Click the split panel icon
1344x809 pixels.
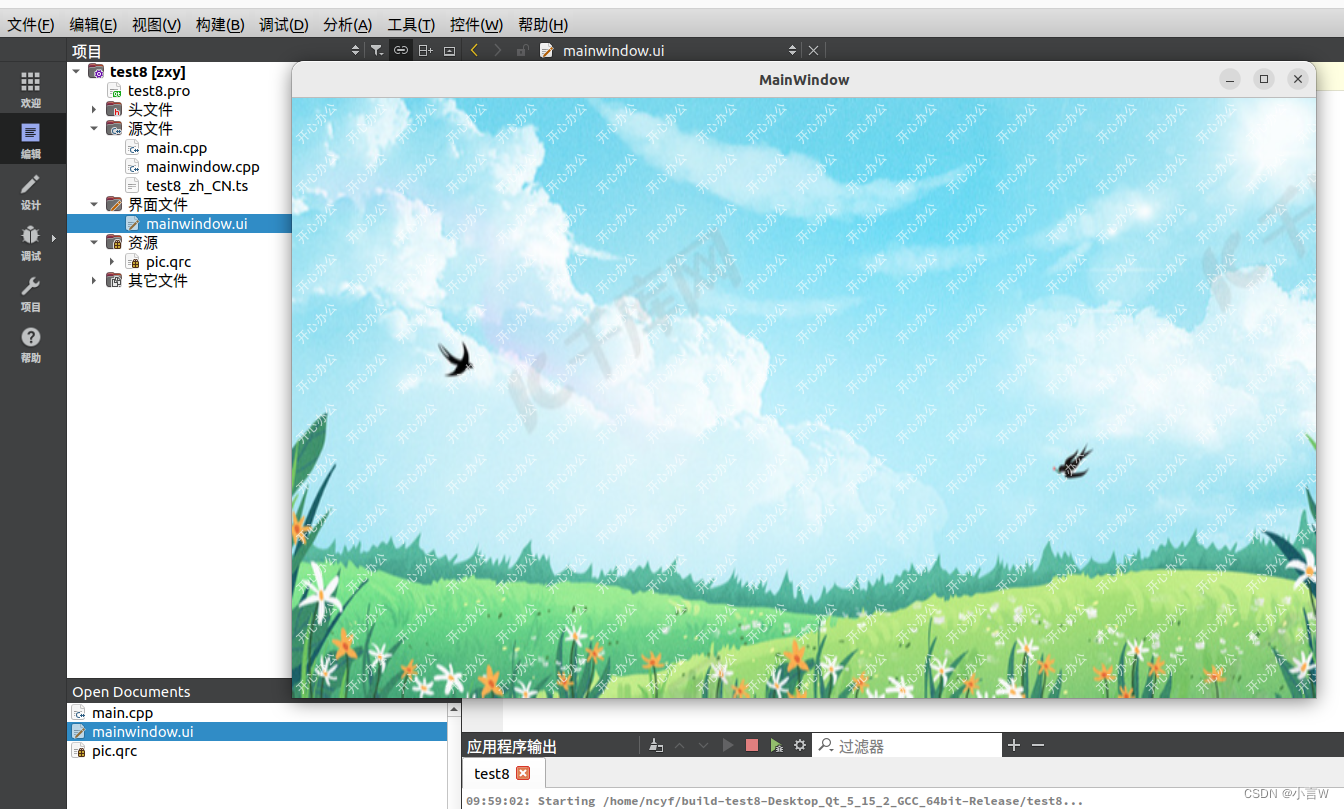coord(426,50)
